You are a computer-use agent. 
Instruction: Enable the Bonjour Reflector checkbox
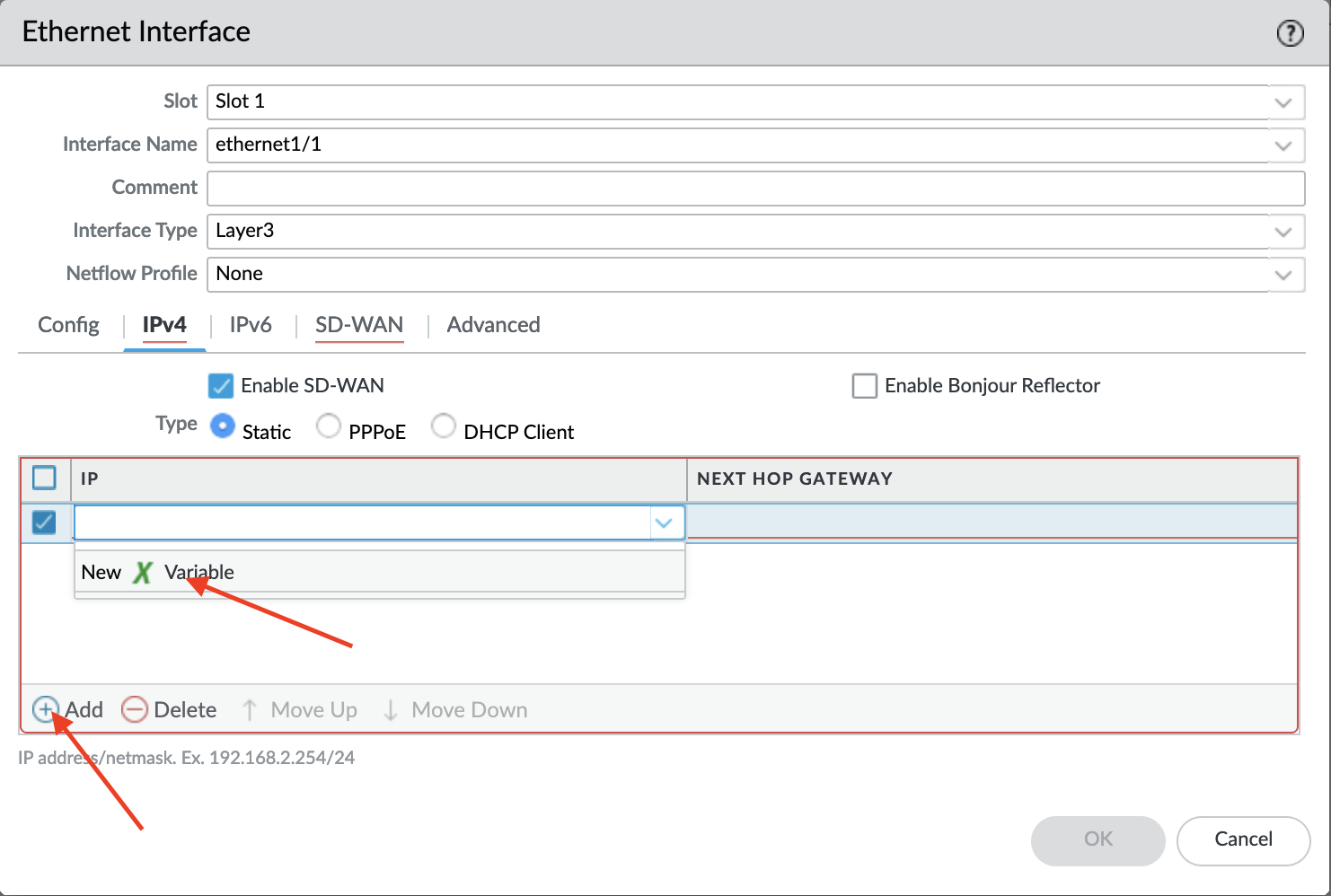pos(864,385)
